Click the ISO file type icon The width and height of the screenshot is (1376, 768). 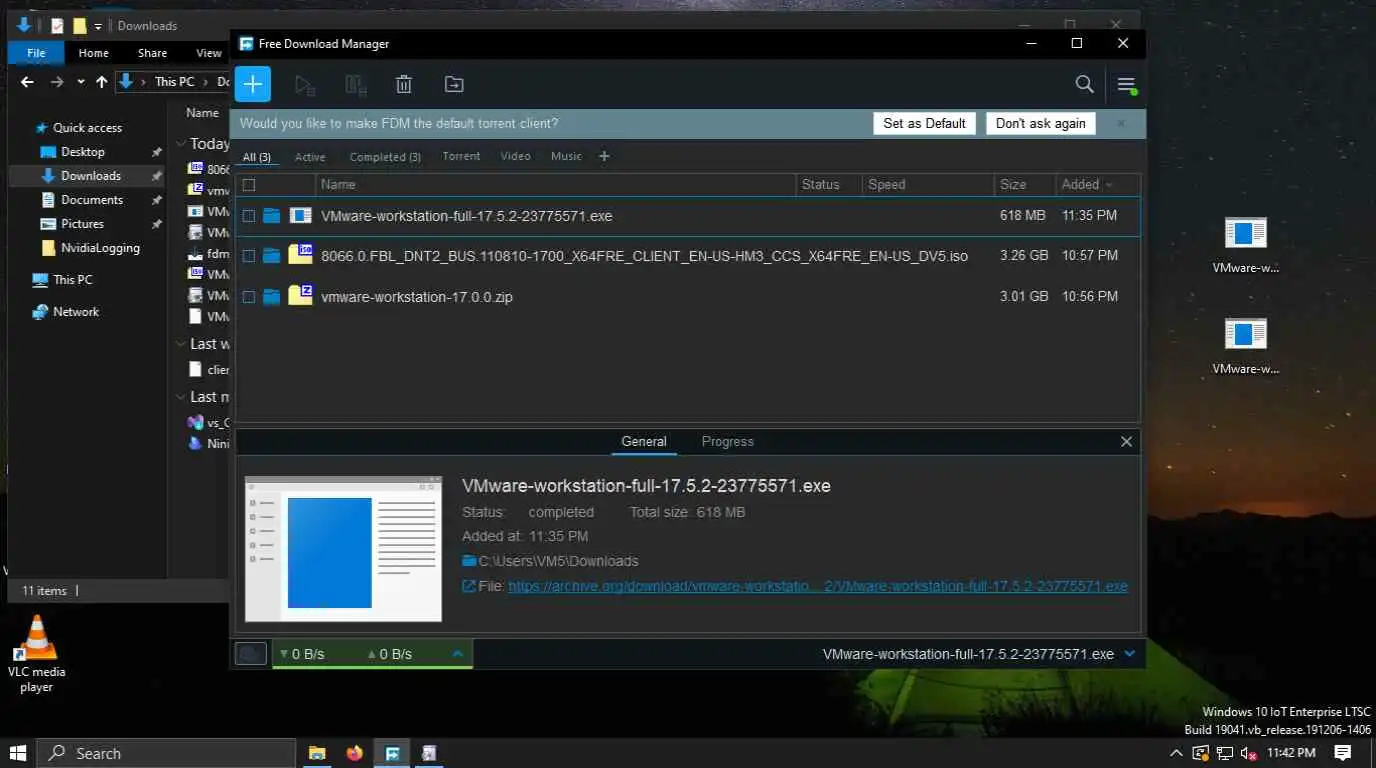(x=301, y=254)
